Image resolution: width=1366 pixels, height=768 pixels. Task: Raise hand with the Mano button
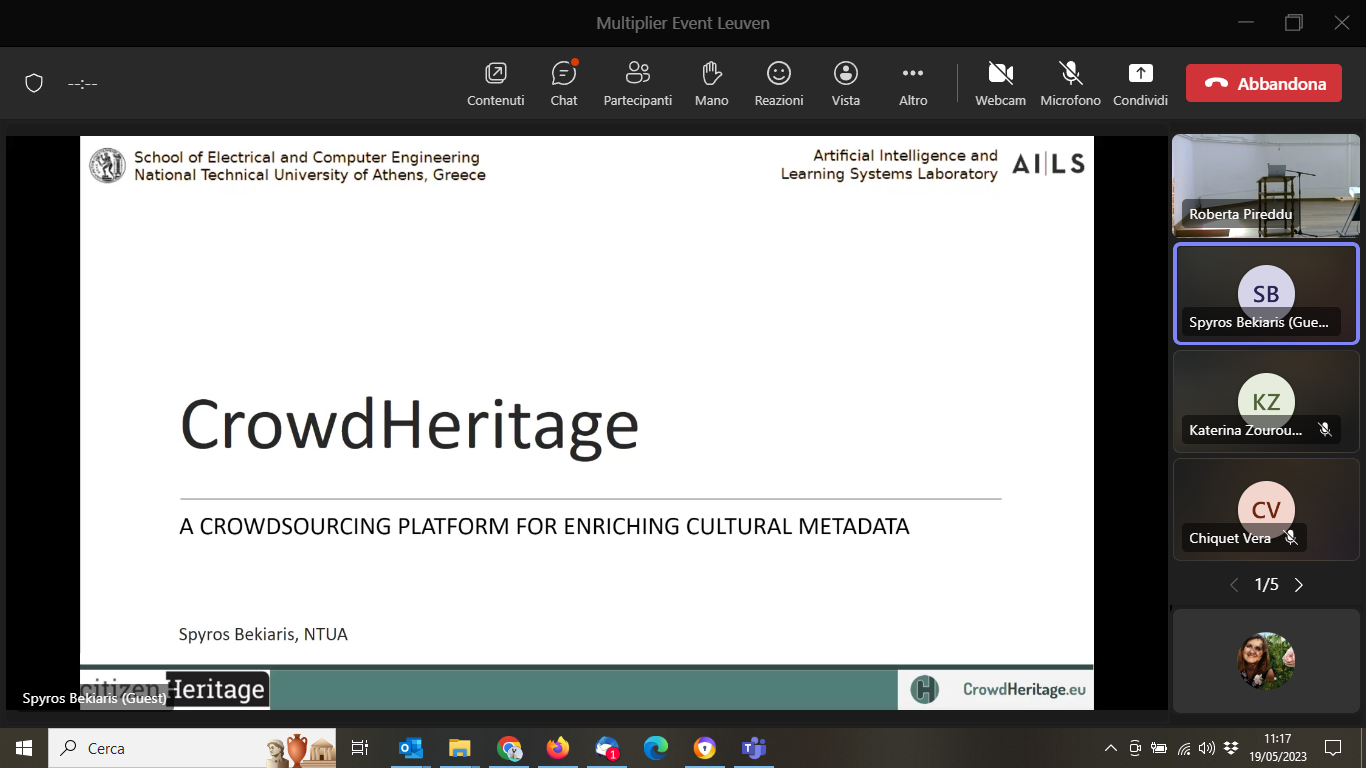[712, 84]
